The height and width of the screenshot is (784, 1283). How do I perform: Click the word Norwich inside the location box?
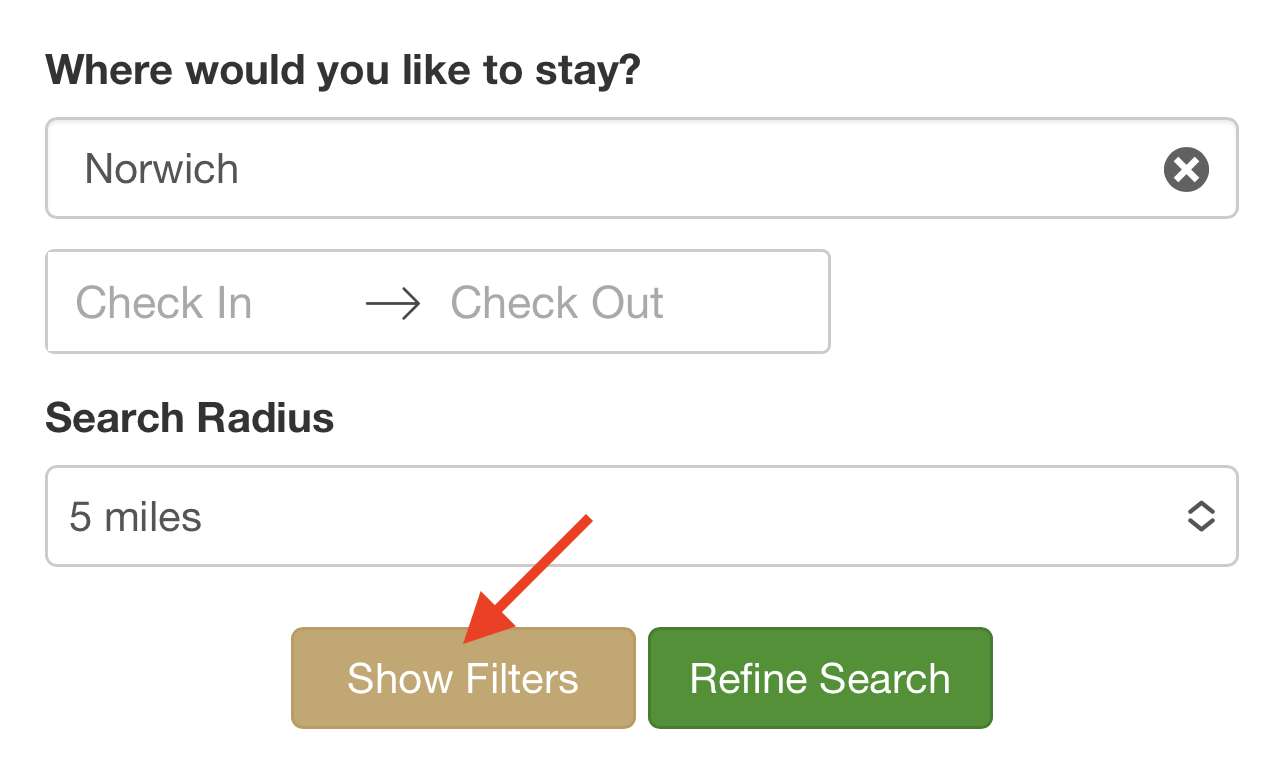(x=162, y=169)
